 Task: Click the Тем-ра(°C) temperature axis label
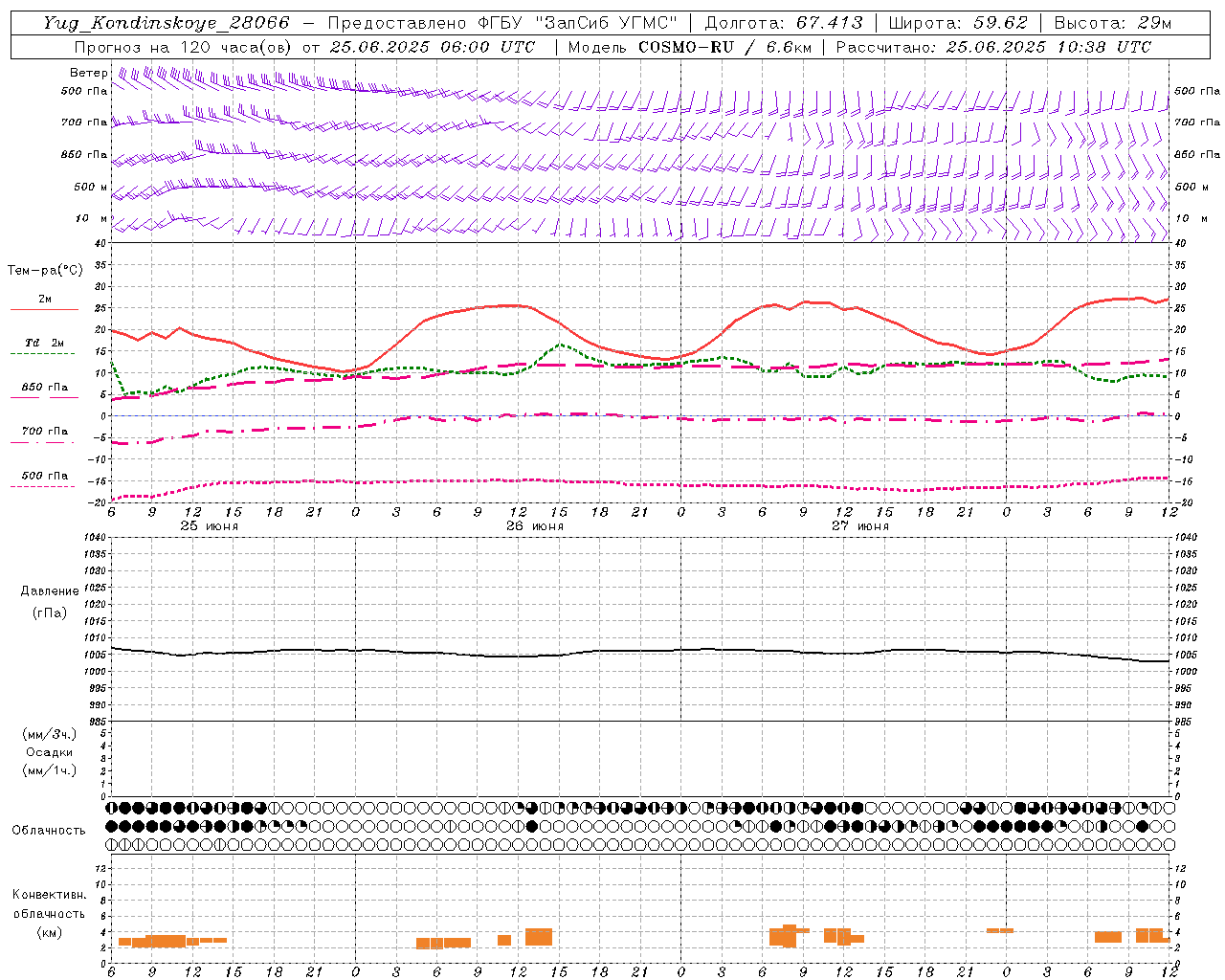coord(45,271)
